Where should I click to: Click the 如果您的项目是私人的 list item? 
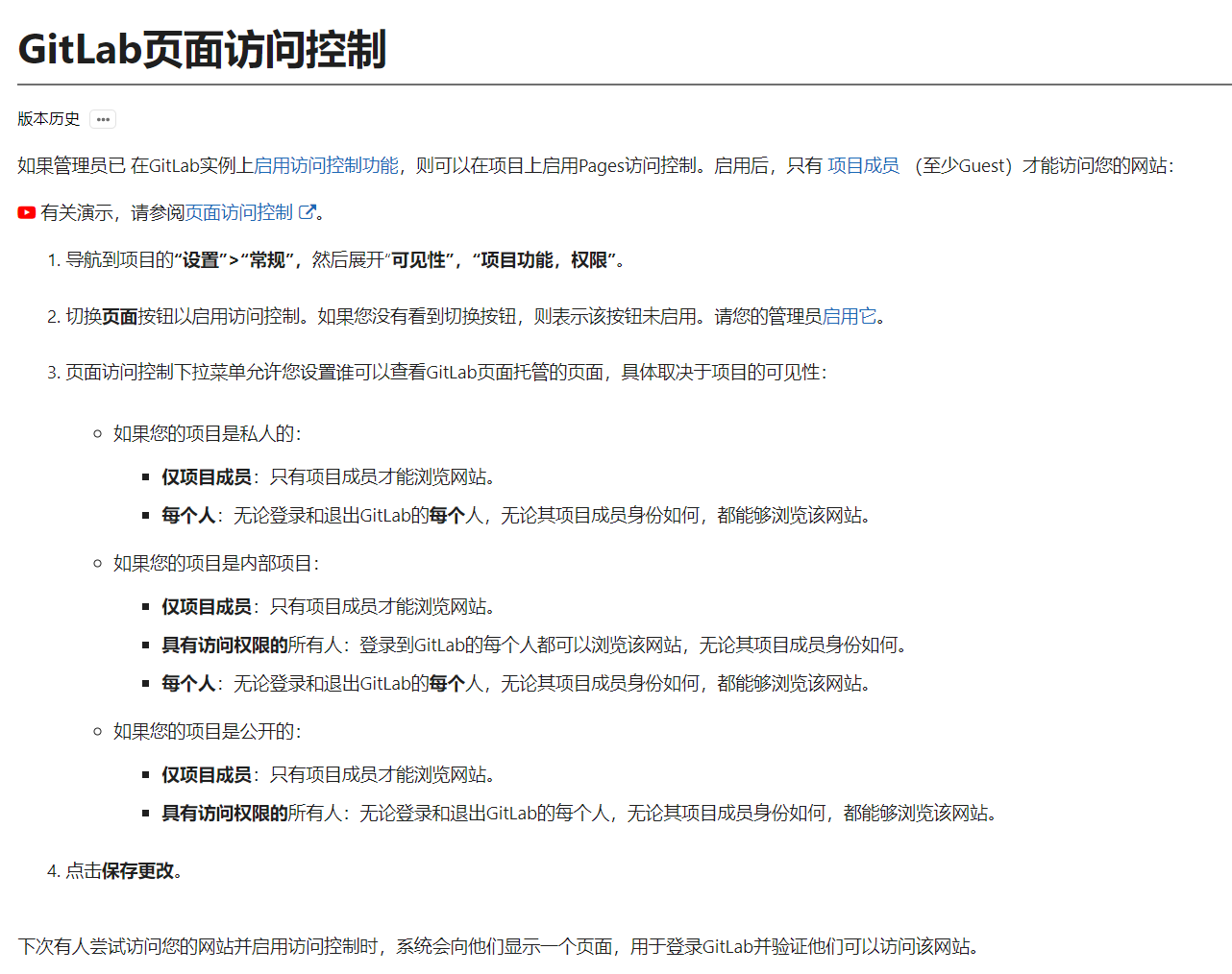(207, 433)
